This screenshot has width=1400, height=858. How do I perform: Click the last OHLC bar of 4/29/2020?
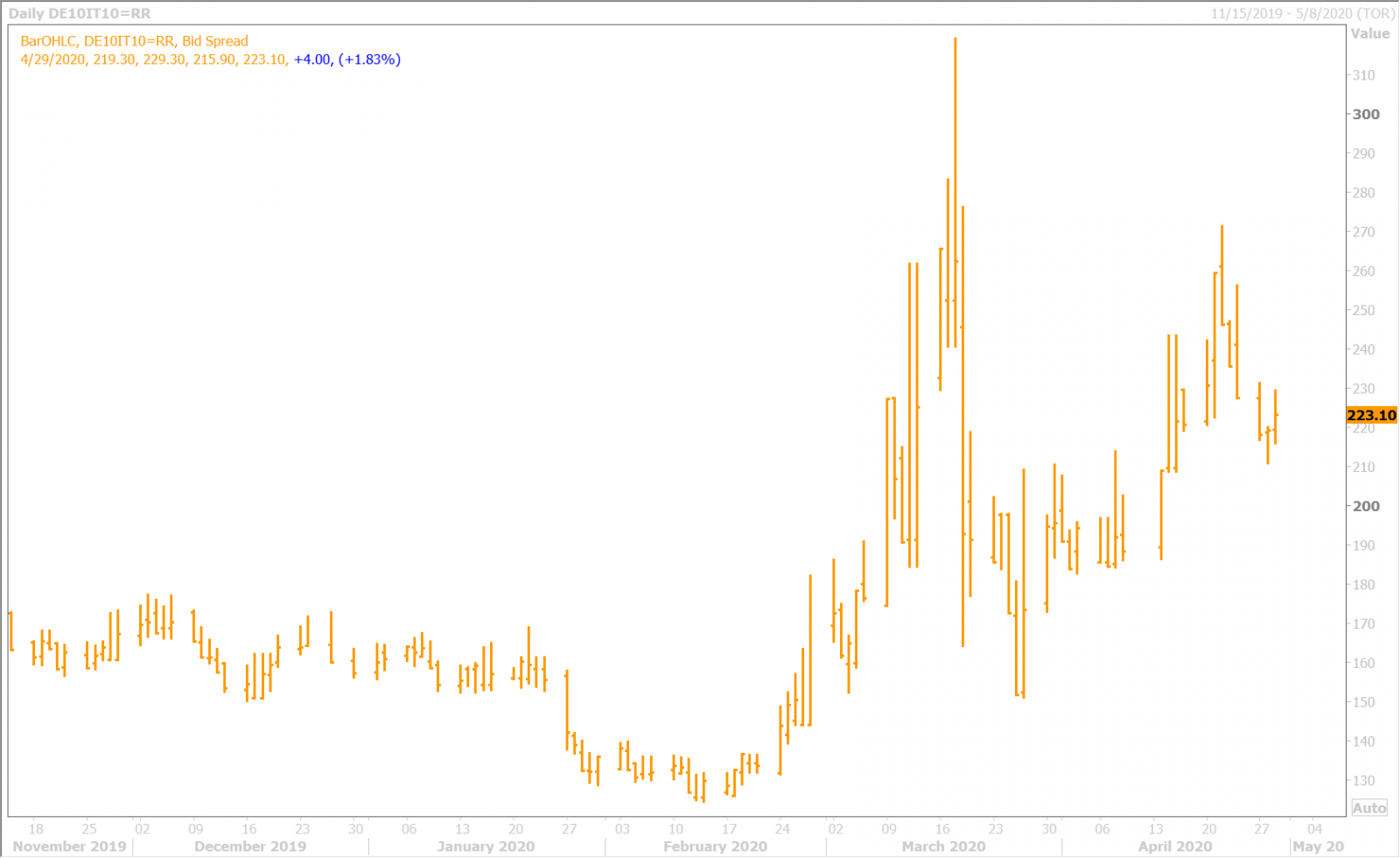click(1276, 417)
